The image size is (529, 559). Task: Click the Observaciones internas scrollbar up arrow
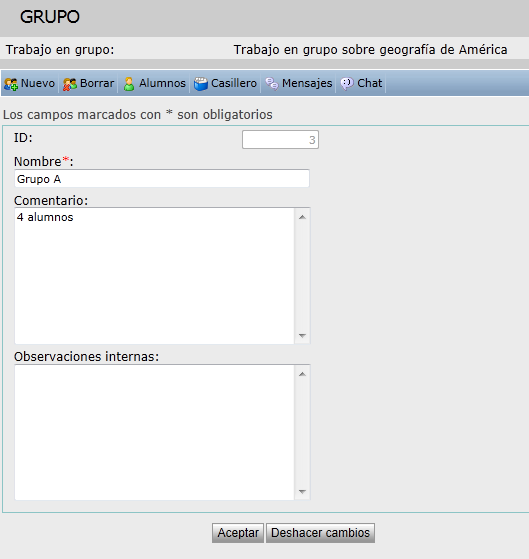click(302, 374)
